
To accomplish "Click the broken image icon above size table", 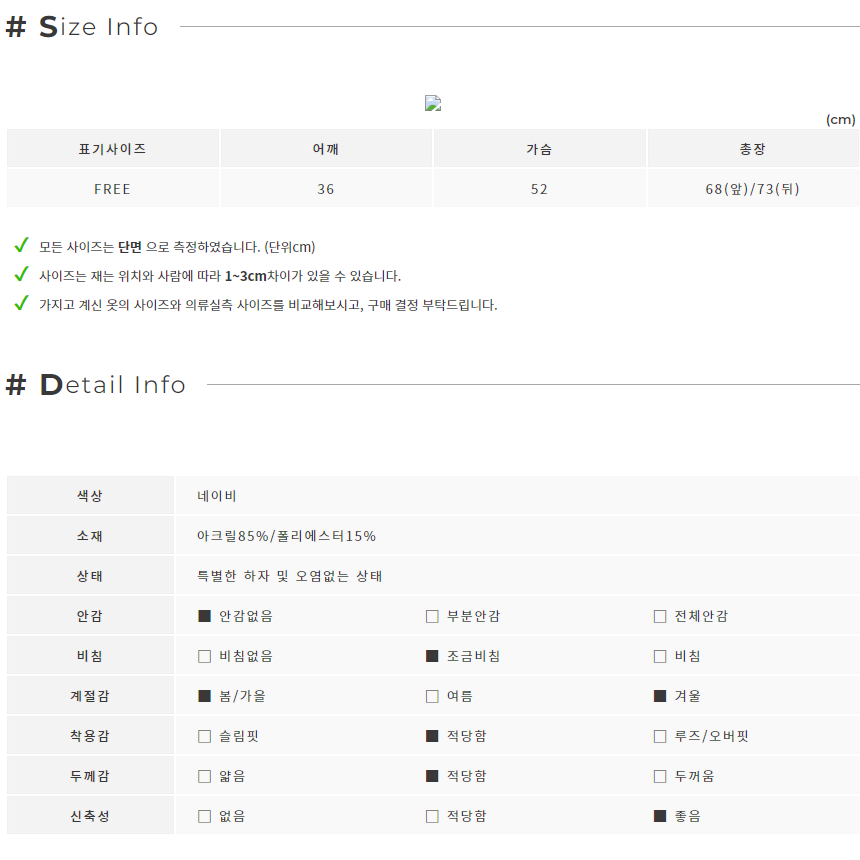I will [433, 103].
